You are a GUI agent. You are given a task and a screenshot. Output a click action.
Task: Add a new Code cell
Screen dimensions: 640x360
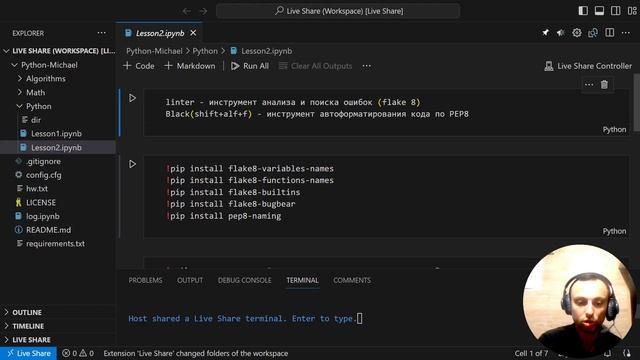[139, 66]
